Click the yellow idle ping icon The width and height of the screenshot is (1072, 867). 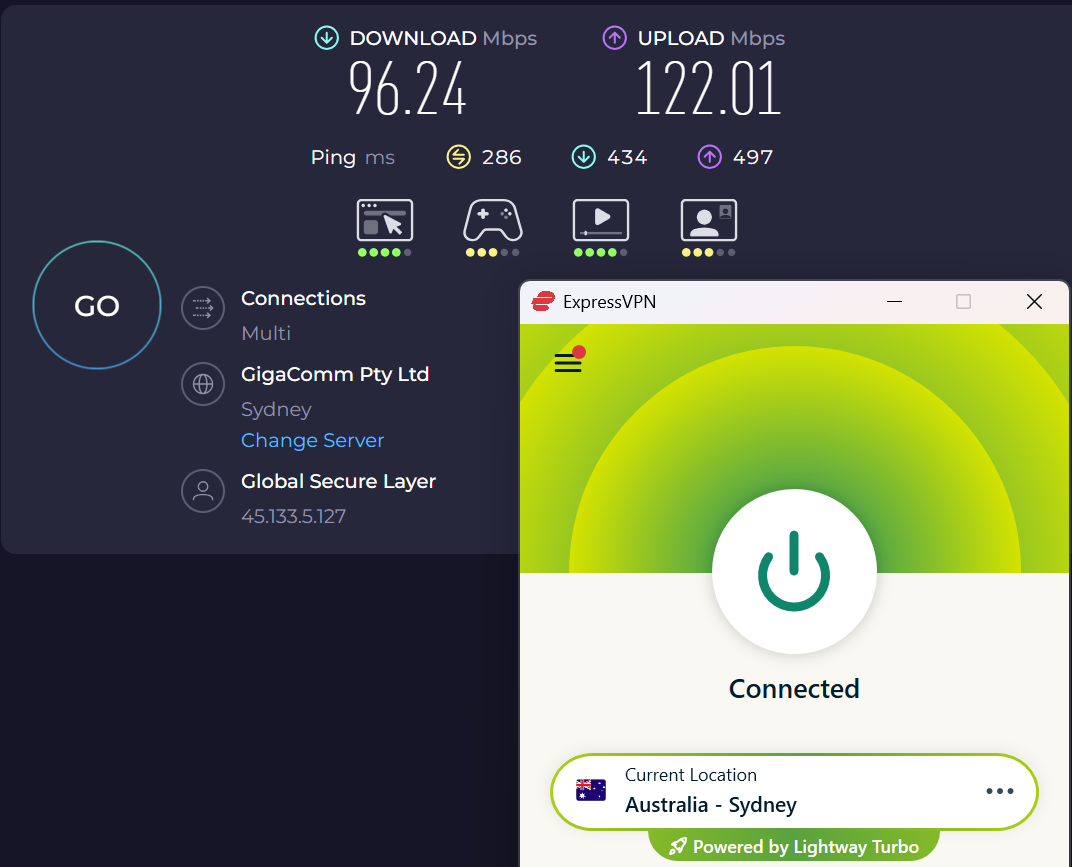click(459, 157)
